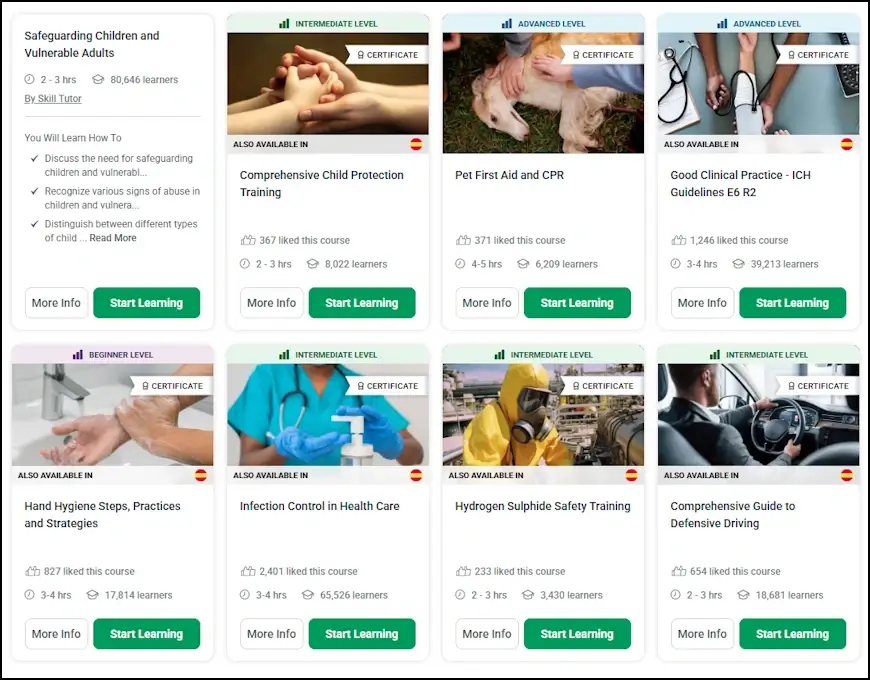Open Comprehensive Guide to Defensive Driving title
This screenshot has width=870, height=680.
pos(732,515)
